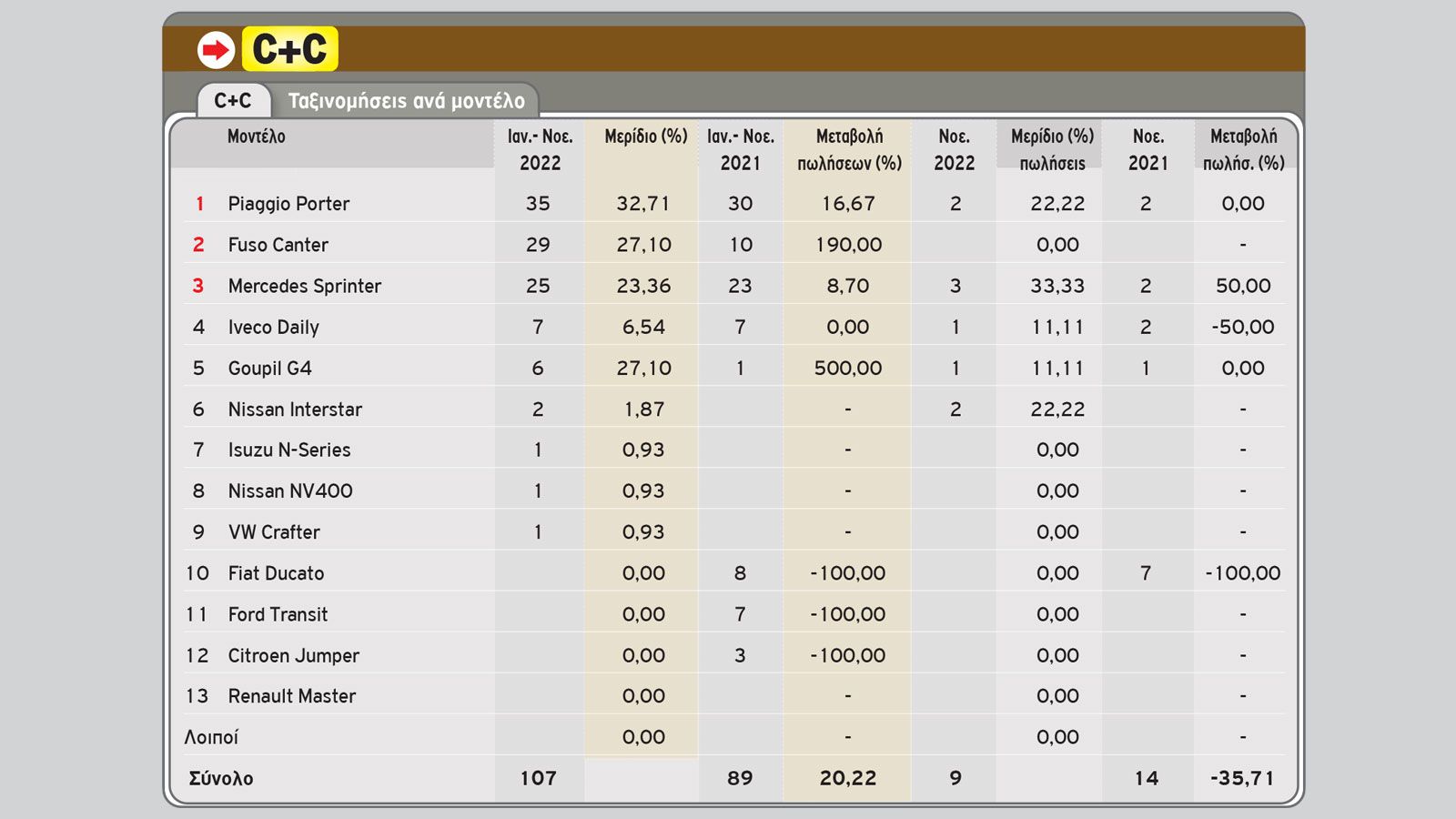Click Mercedes Sprinter share value 23,36
The width and height of the screenshot is (1456, 819).
[x=643, y=286]
